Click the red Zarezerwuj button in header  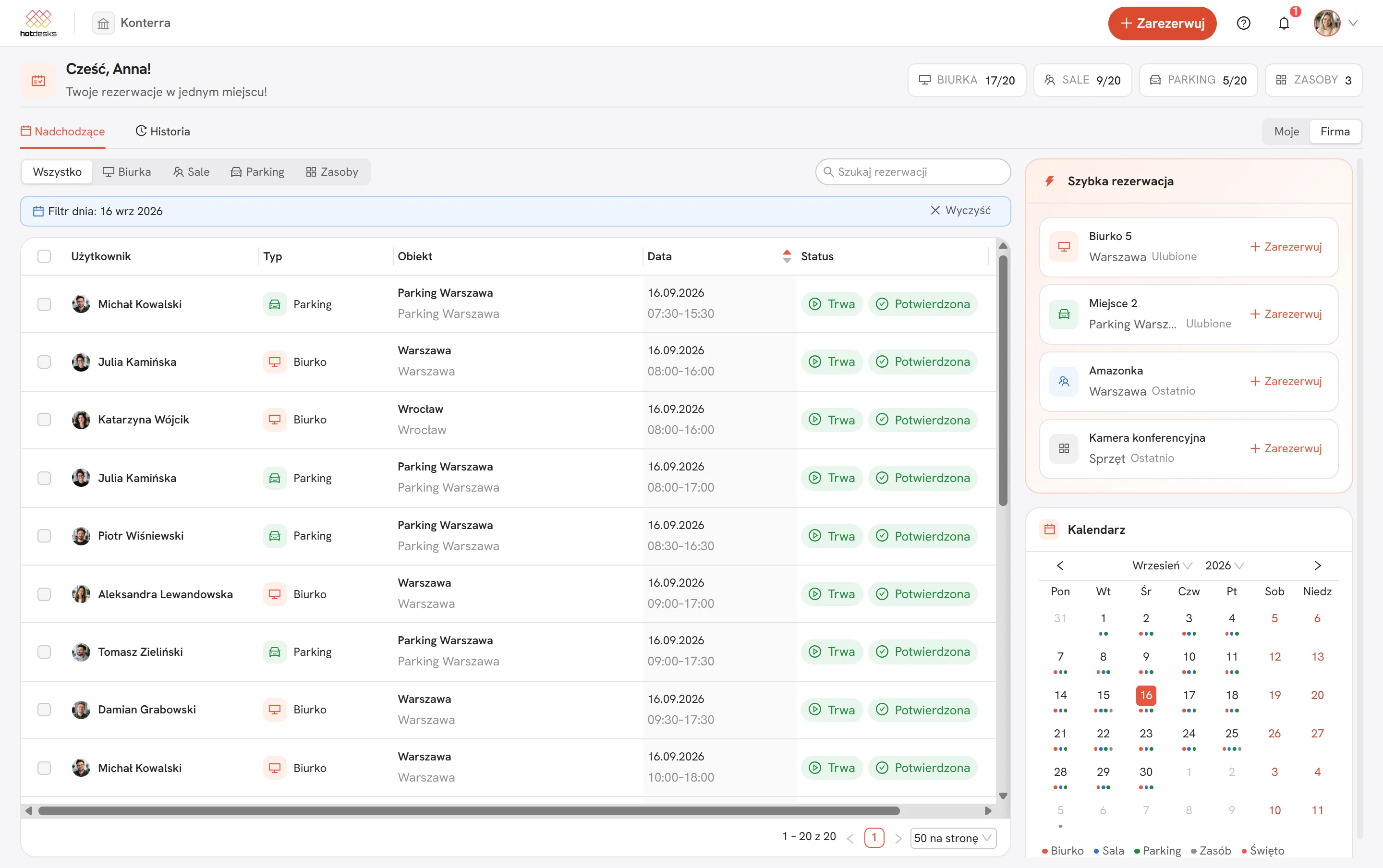click(1162, 23)
